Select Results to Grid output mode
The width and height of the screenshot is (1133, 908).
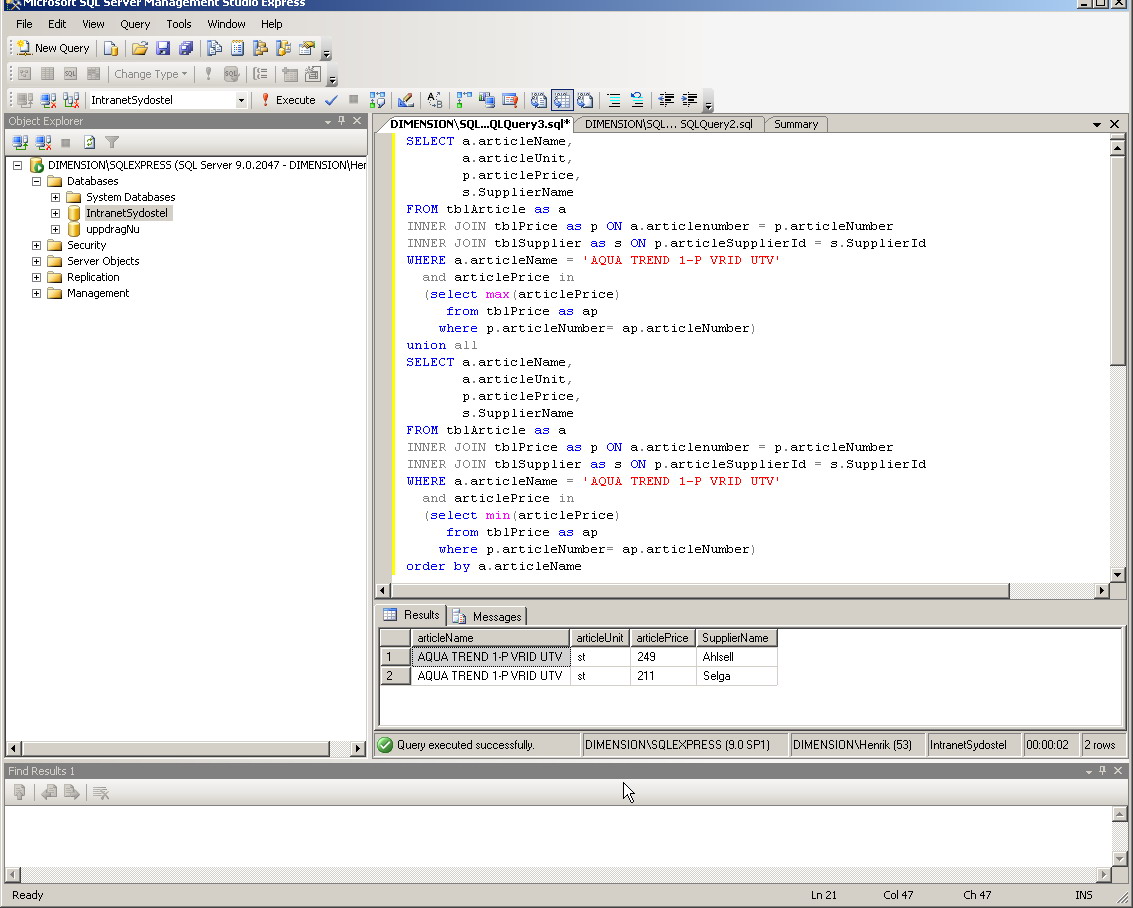(562, 100)
